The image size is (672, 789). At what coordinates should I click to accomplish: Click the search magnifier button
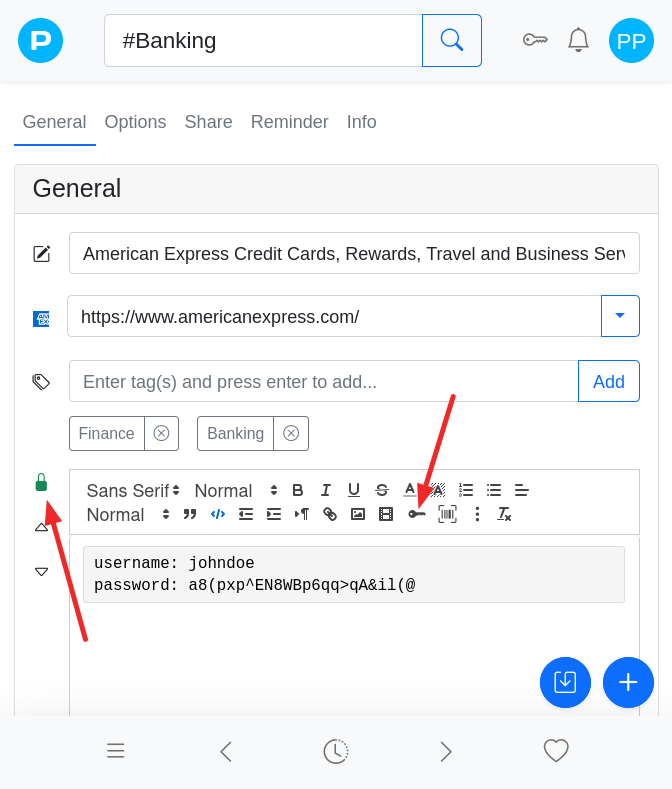tap(452, 40)
